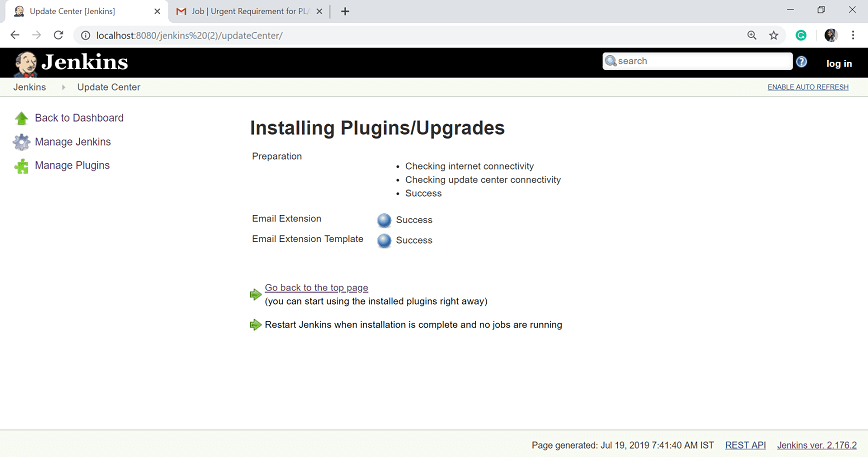The image size is (868, 457).
Task: Click the Jenkins butler logo icon
Action: [x=25, y=64]
